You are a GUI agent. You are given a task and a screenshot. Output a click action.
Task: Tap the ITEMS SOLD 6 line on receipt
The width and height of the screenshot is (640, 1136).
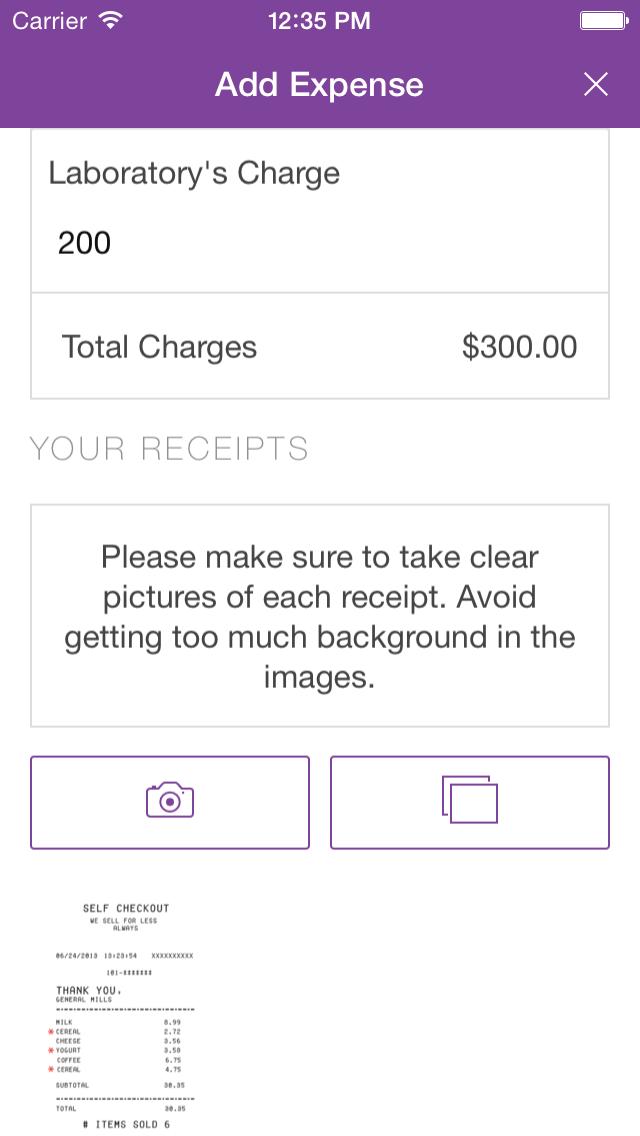tap(126, 1124)
